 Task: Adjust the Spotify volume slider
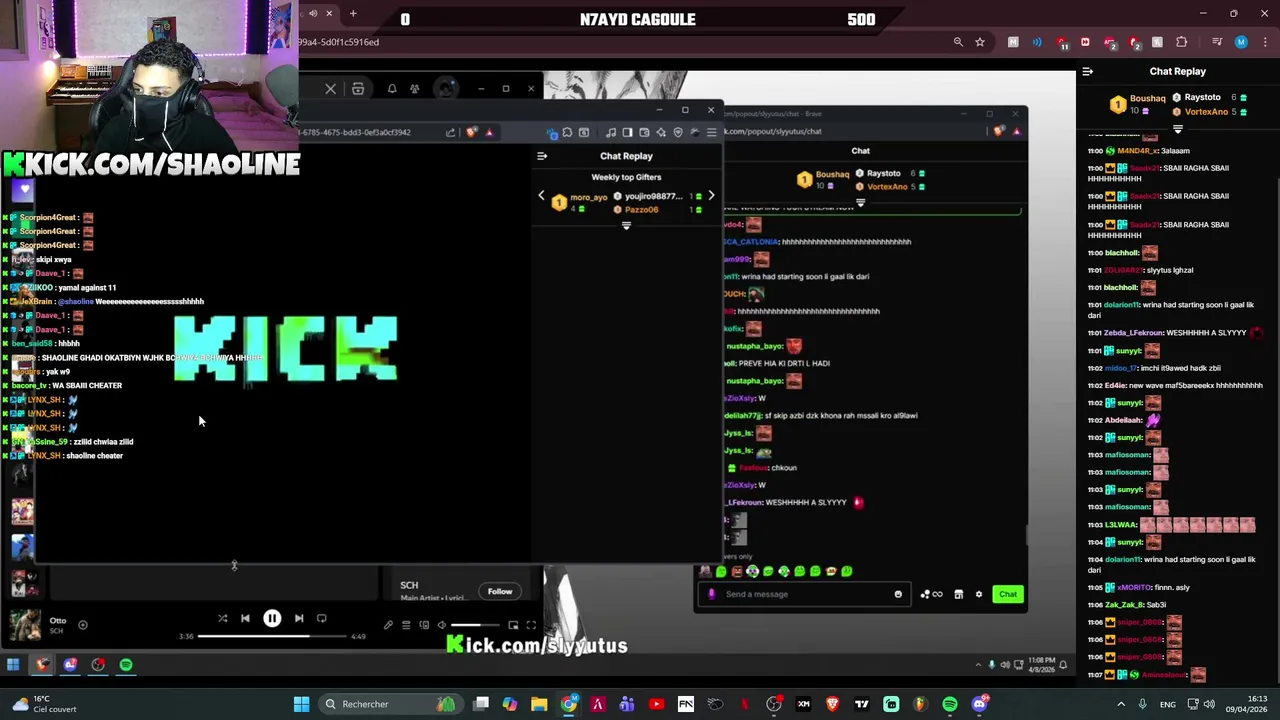[x=474, y=626]
